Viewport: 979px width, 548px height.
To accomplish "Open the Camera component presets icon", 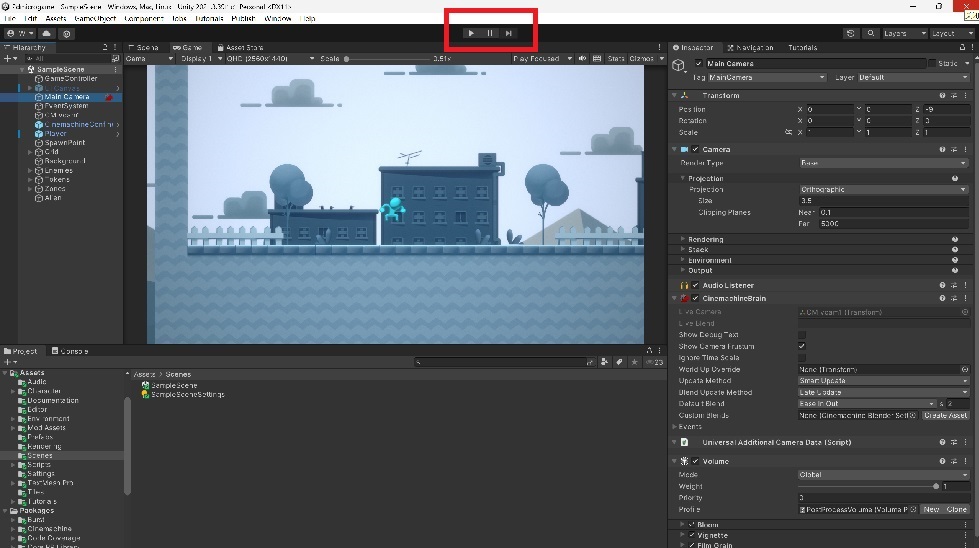I will pyautogui.click(x=953, y=150).
